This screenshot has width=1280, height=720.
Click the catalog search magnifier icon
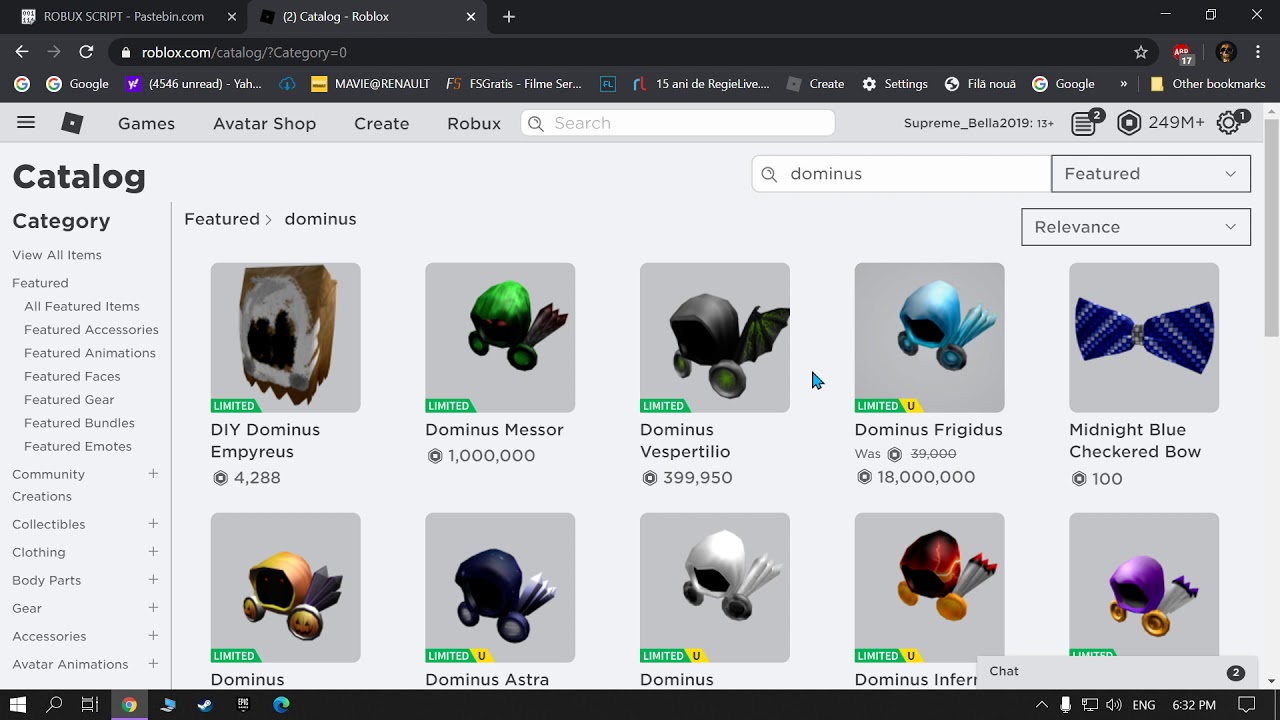point(769,174)
